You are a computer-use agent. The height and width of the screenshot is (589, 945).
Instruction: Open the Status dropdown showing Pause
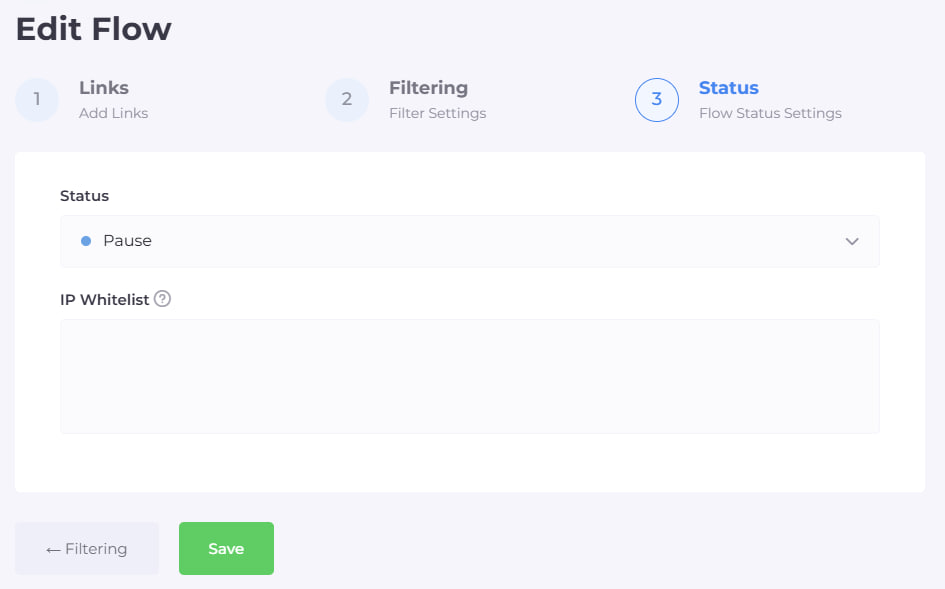(469, 241)
